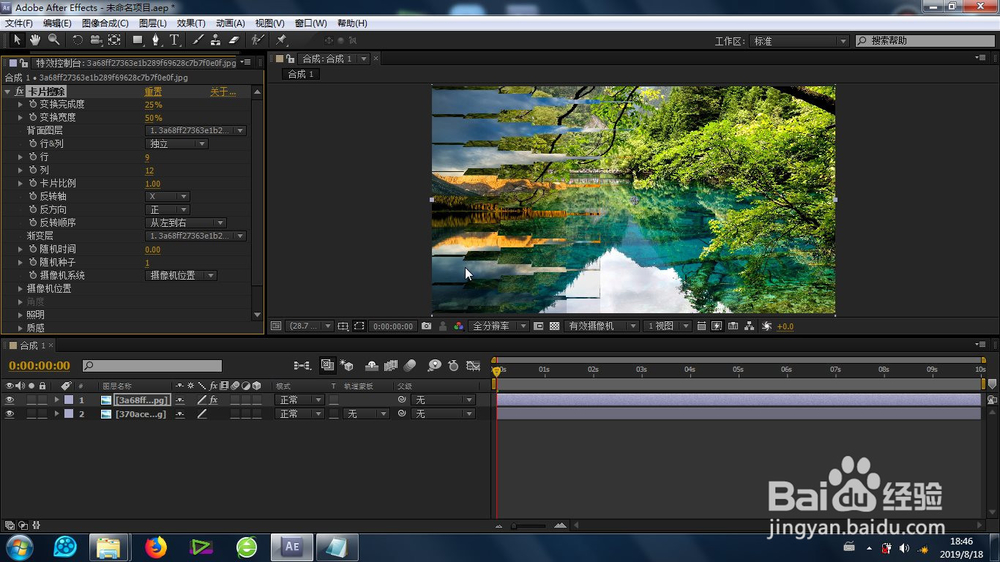1000x562 pixels.
Task: Select the Brush tool
Action: pyautogui.click(x=198, y=40)
